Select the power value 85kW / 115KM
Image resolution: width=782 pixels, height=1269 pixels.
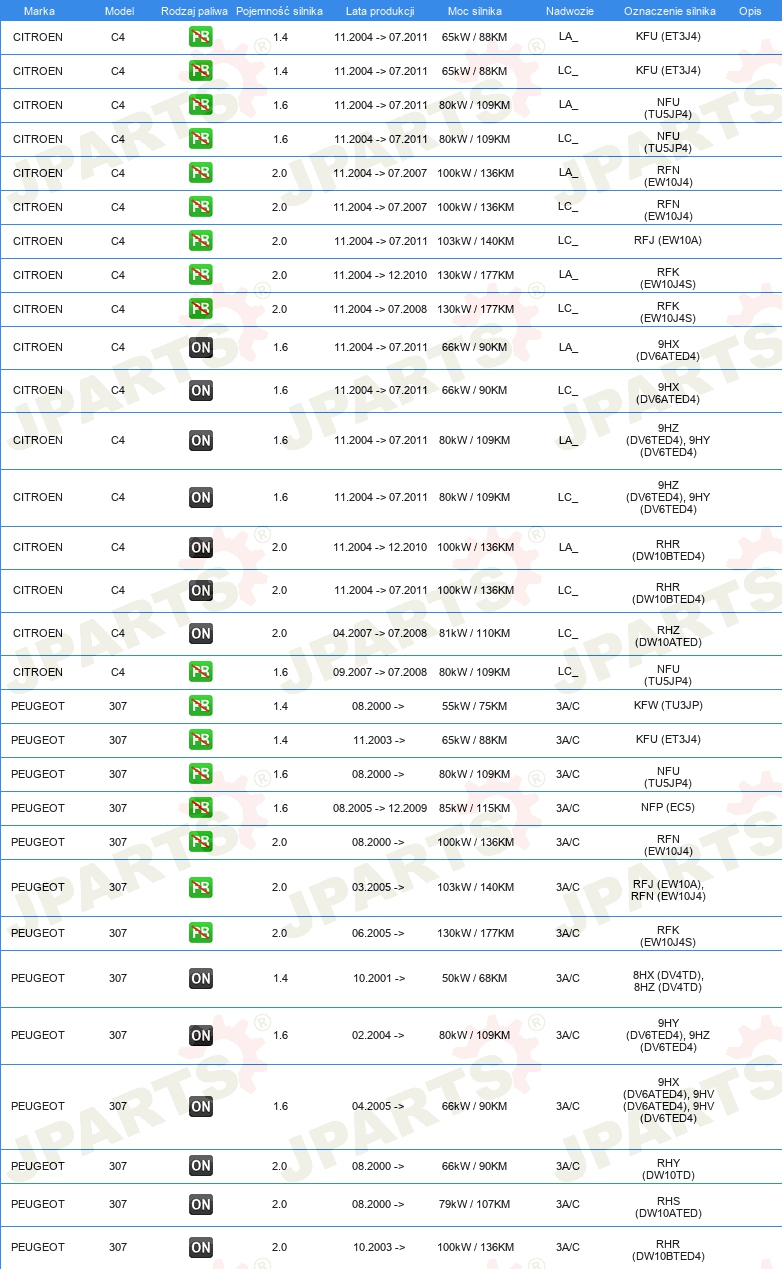475,808
